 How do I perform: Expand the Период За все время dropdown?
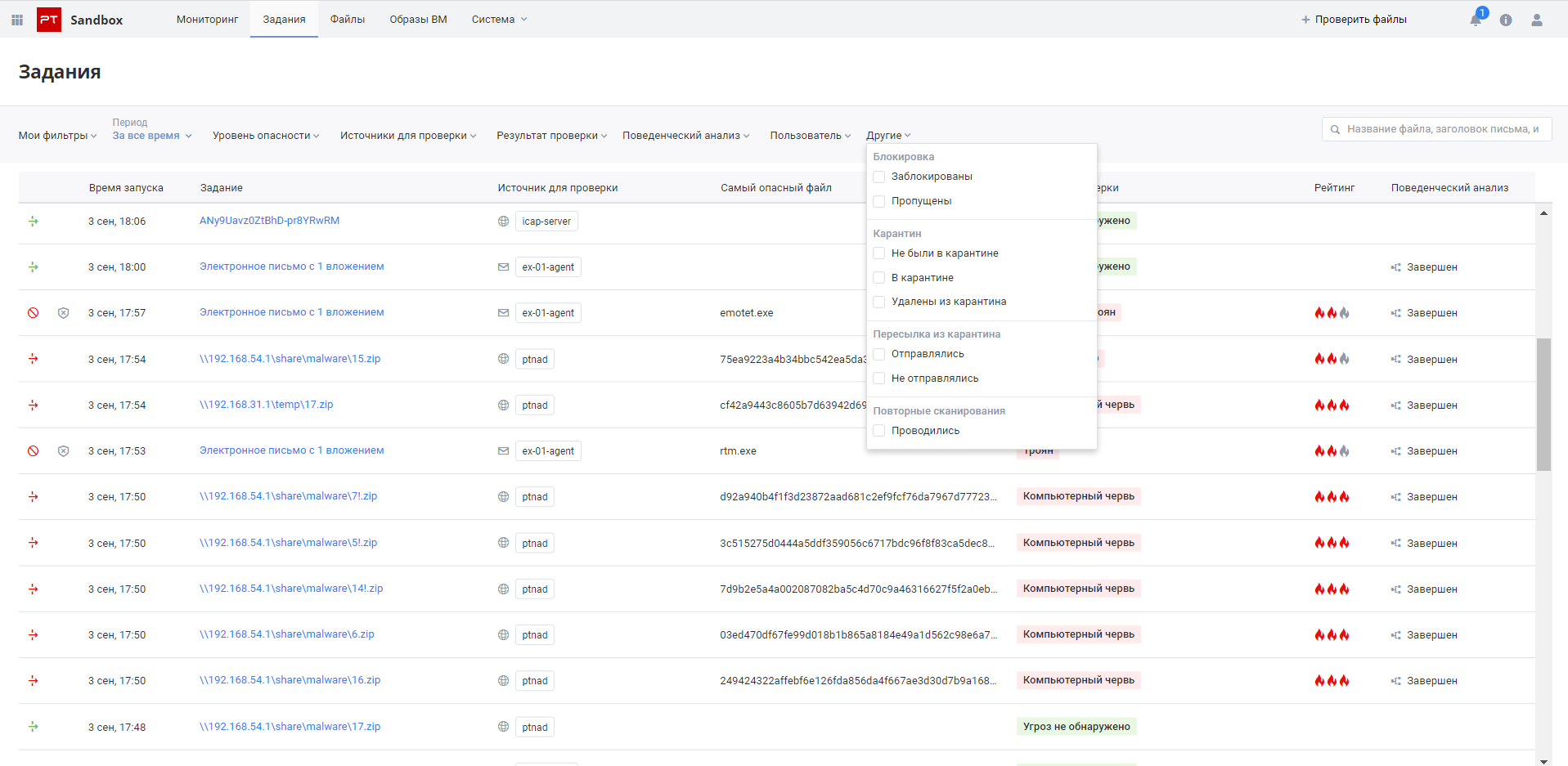pyautogui.click(x=152, y=136)
